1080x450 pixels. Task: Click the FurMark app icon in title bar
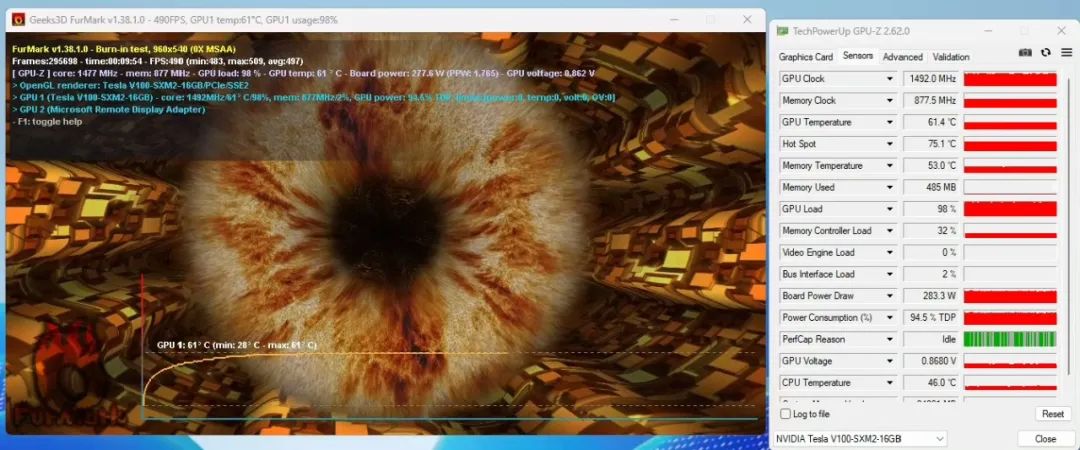click(x=19, y=20)
